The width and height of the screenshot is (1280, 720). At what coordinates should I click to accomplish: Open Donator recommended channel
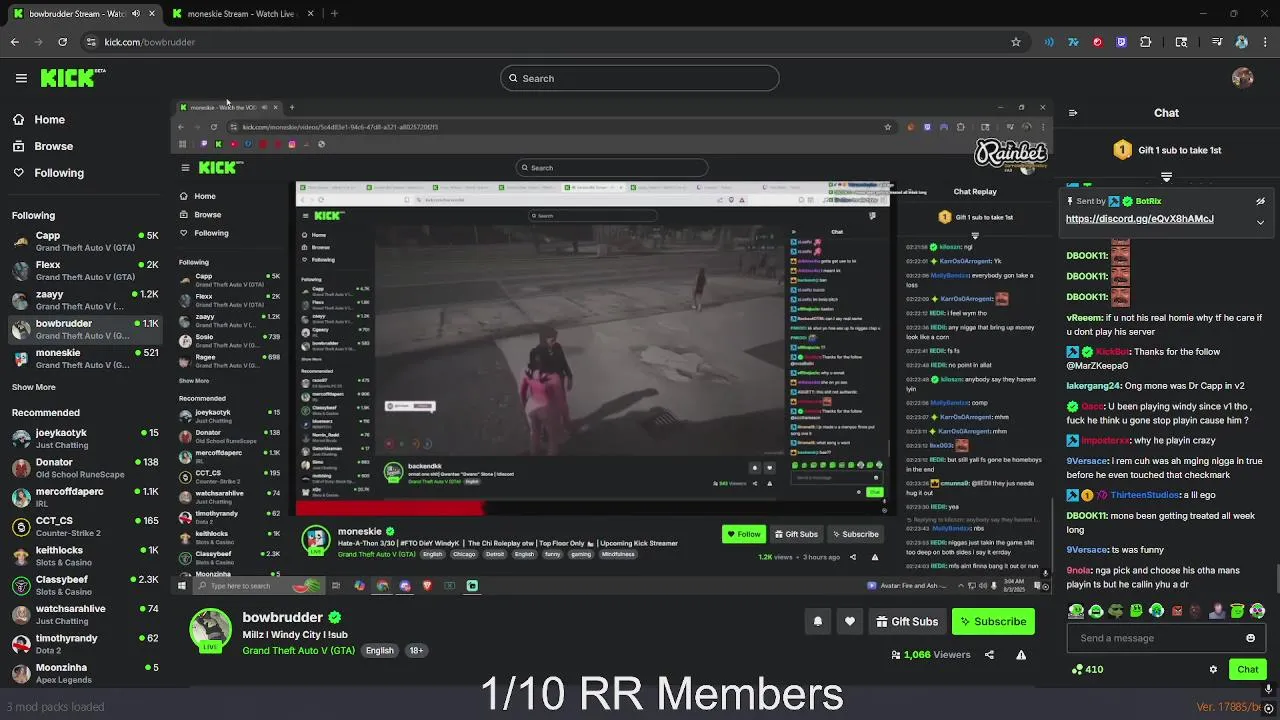pyautogui.click(x=85, y=468)
